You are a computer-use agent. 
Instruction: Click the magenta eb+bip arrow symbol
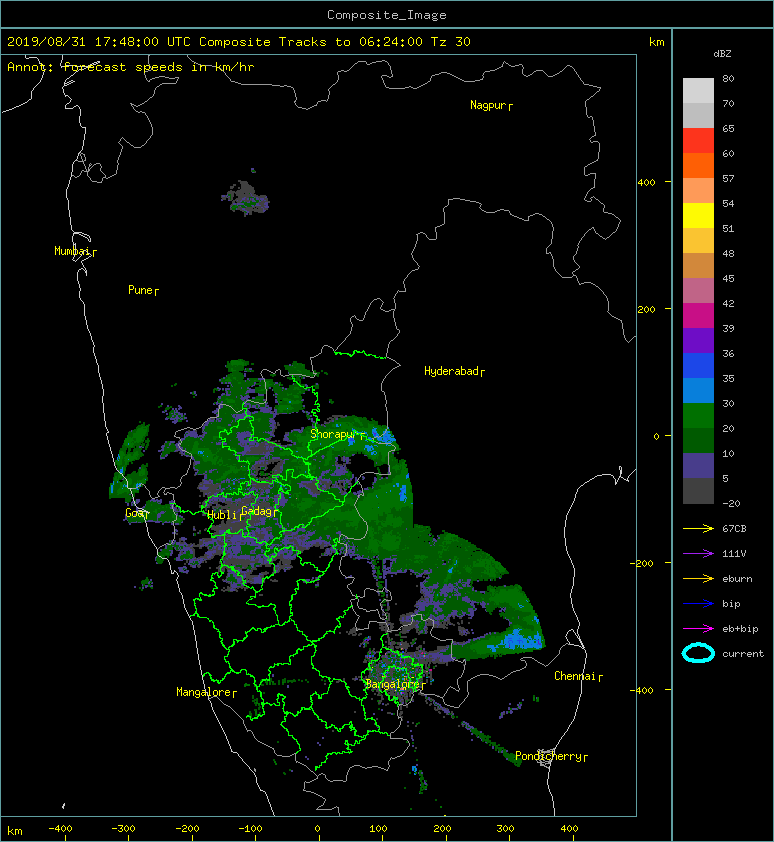click(698, 629)
